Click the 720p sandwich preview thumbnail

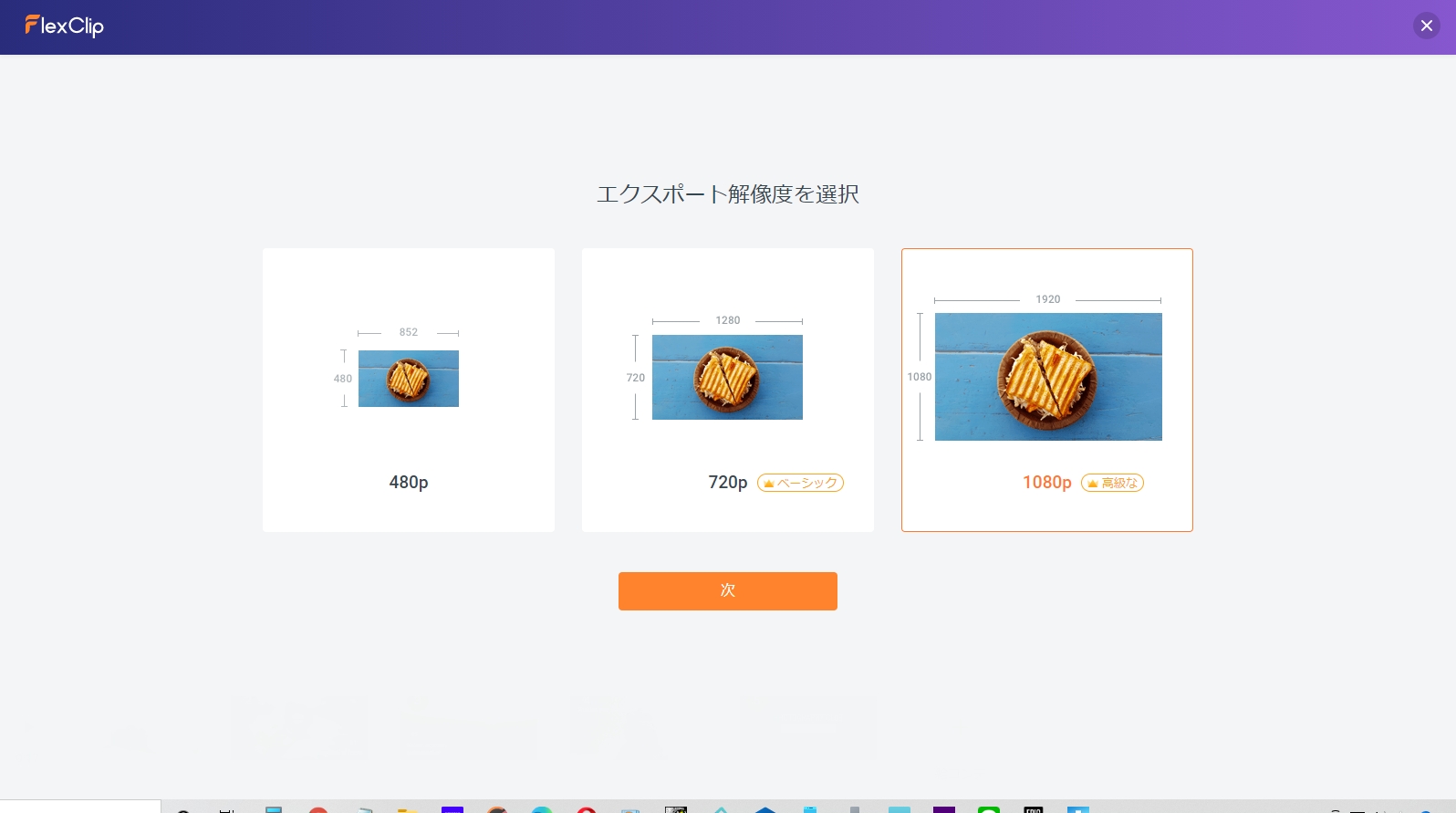727,378
